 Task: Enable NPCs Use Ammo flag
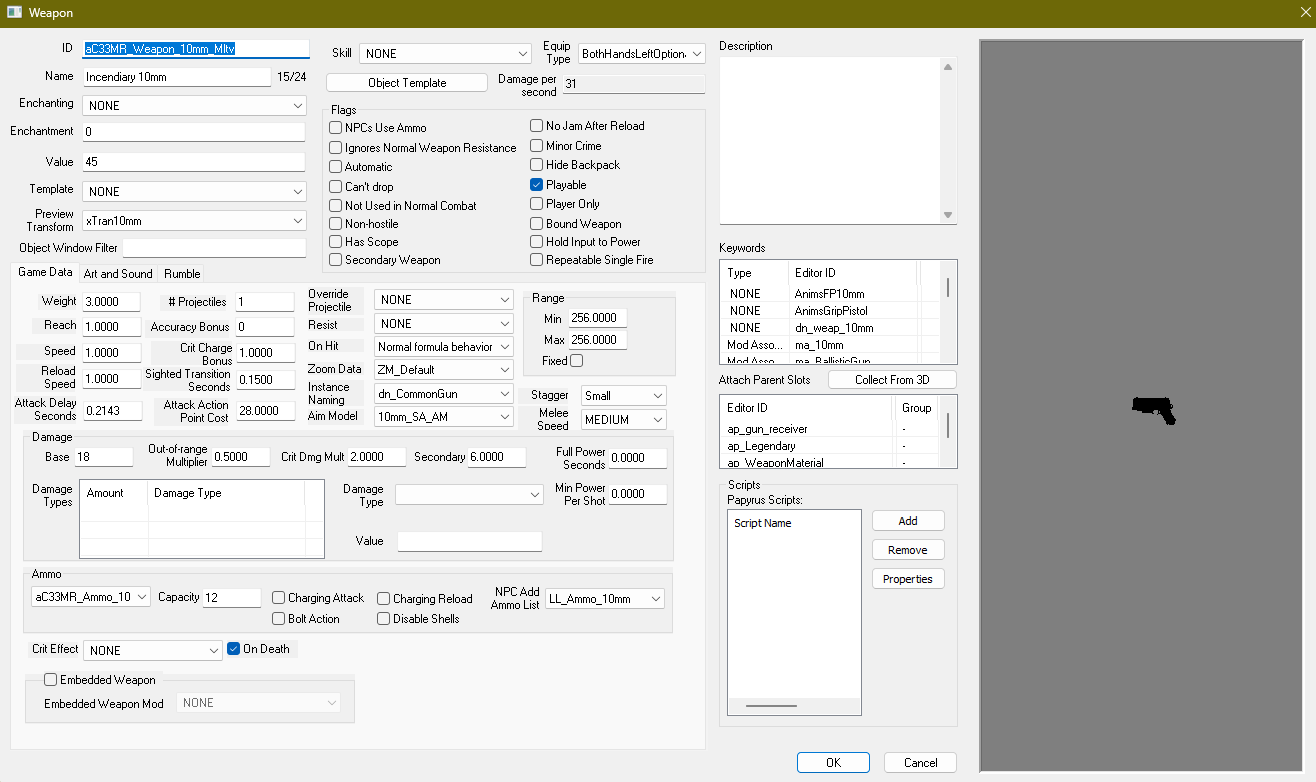pyautogui.click(x=336, y=128)
